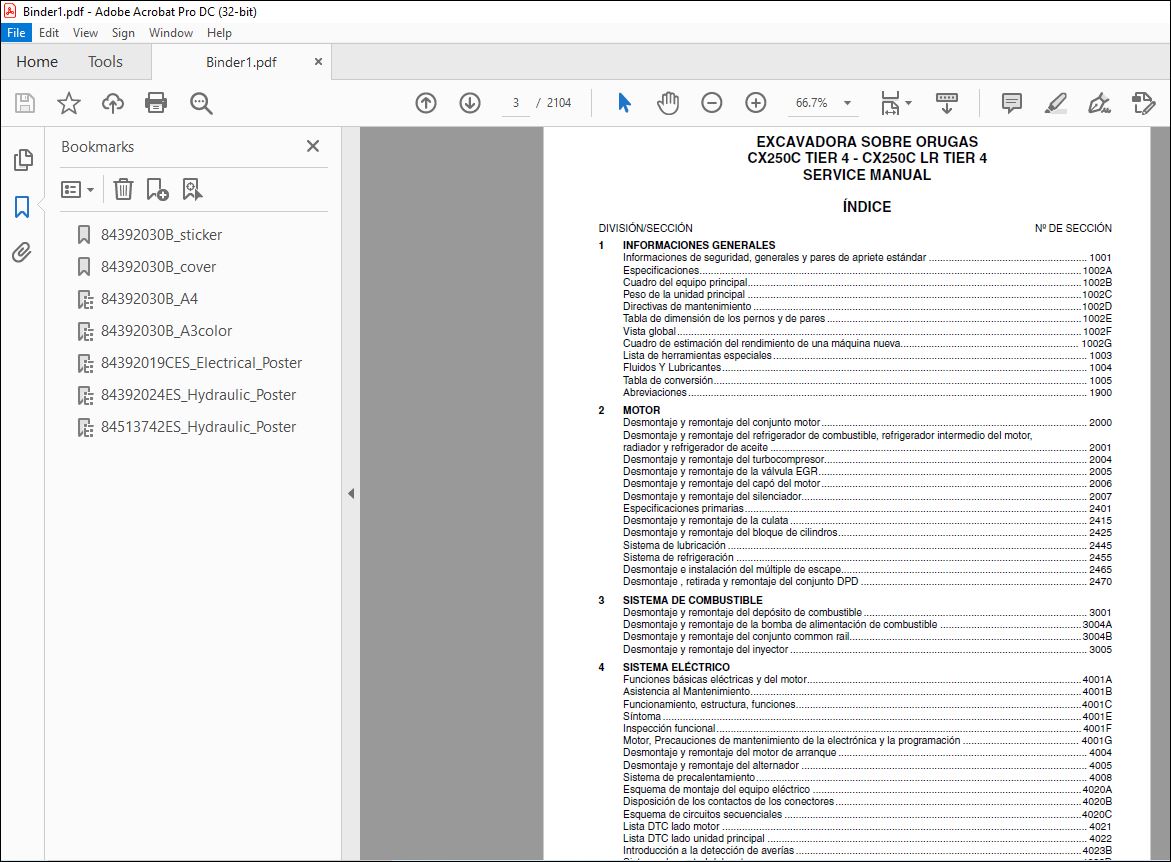Click 'SISTEMA DE COMBUSTIBLE' section heading
Screen dimensions: 1171x862
[692, 600]
